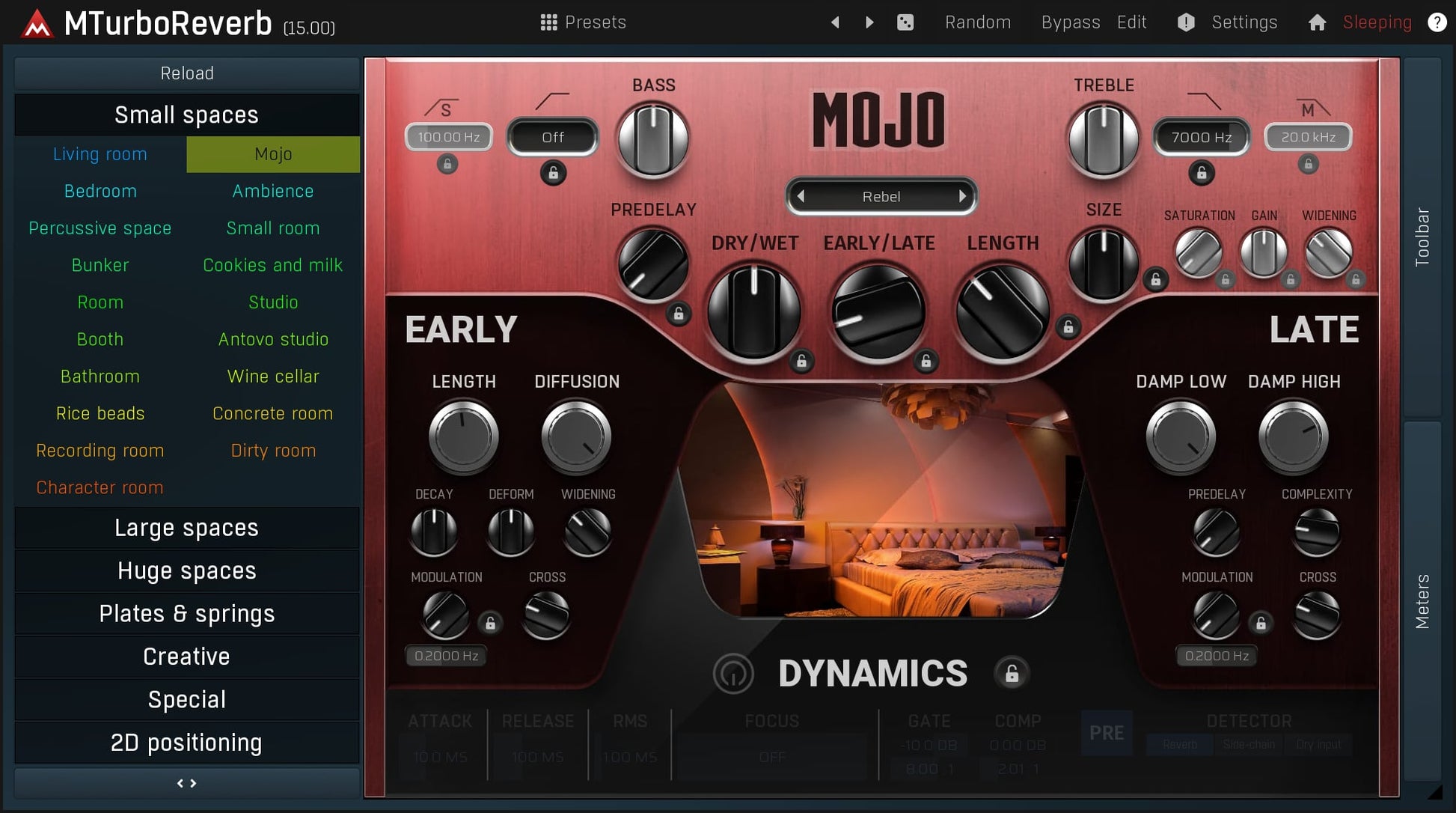Click the Reload button above the preset list
Viewport: 1456px width, 813px height.
tap(186, 73)
